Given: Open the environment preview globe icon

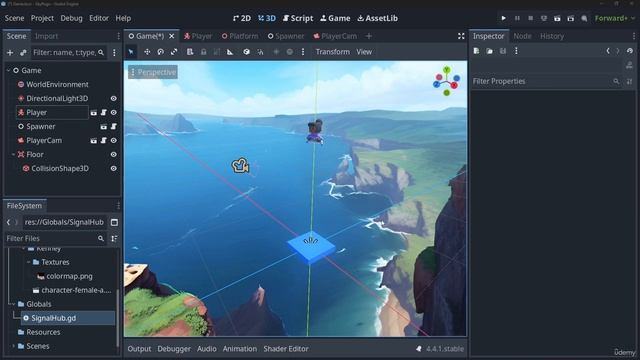Looking at the screenshot, I should click(289, 52).
